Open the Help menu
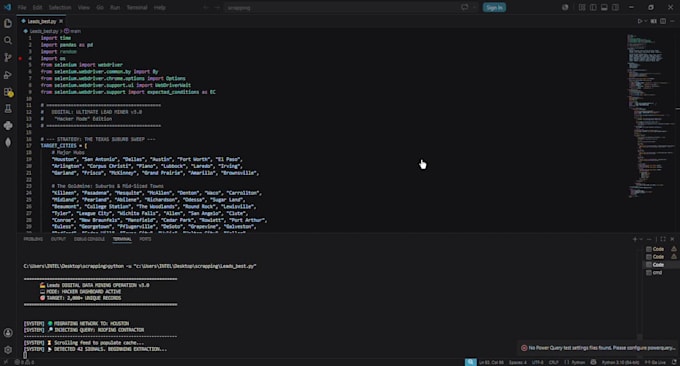The image size is (680, 366). 160,7
